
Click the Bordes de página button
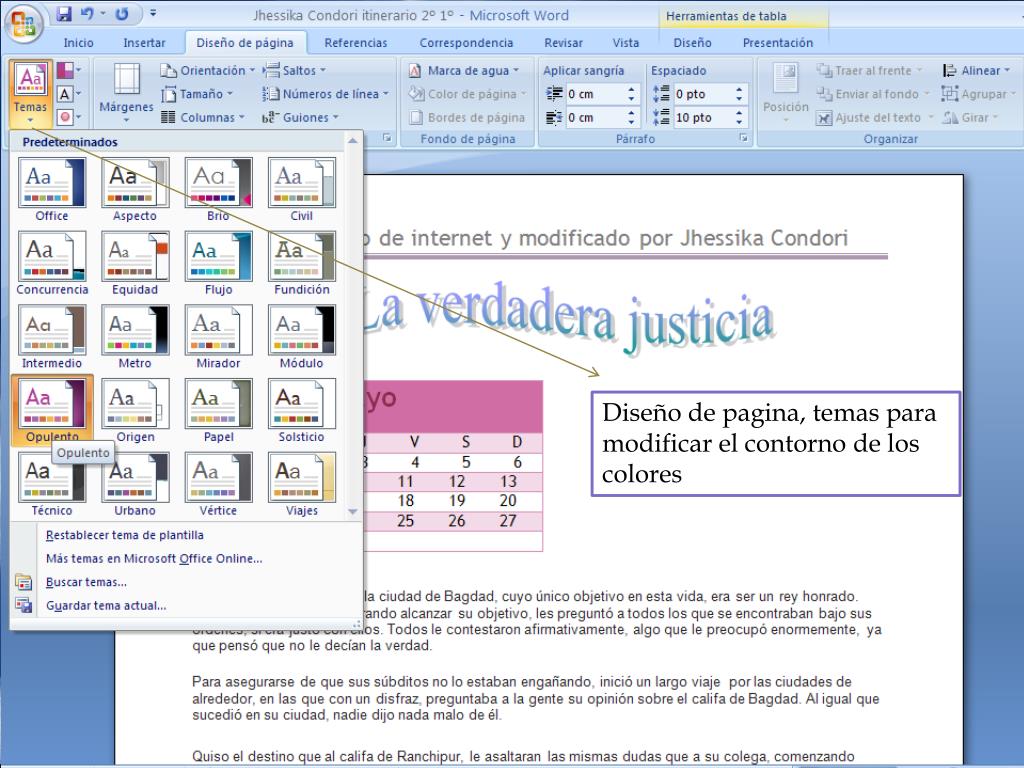point(467,118)
